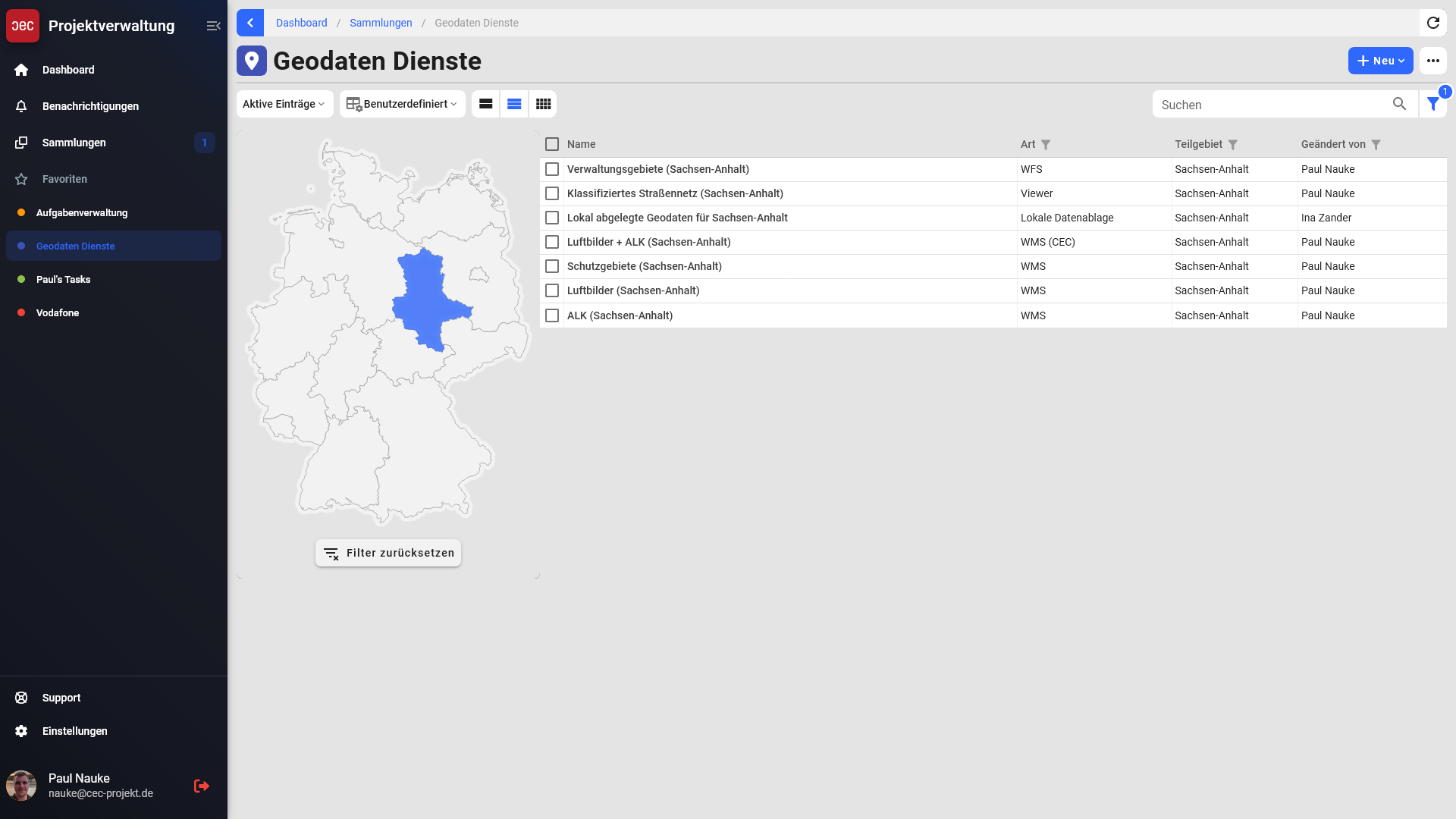Select the Schutzgebiete (Sachsen-Anhalt) checkbox
This screenshot has width=1456, height=819.
click(x=552, y=266)
